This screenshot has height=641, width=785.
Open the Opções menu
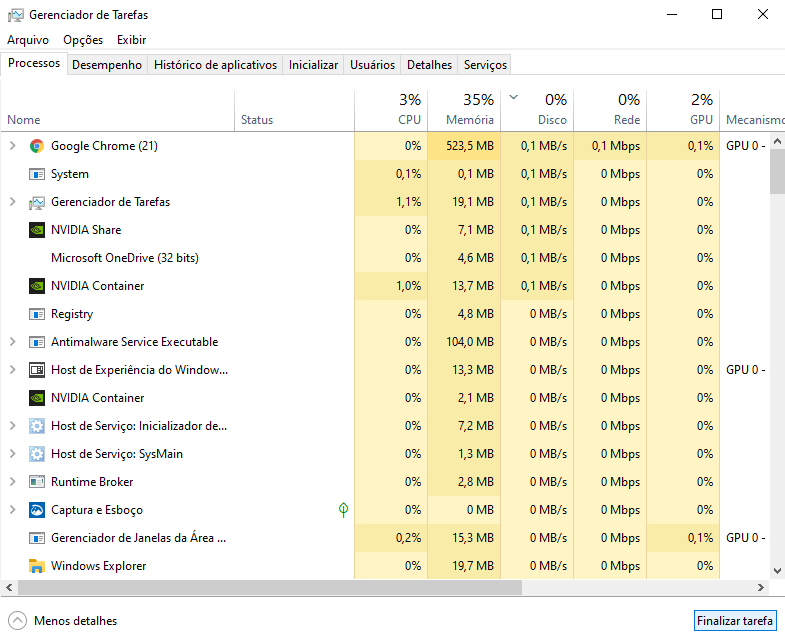[x=83, y=40]
